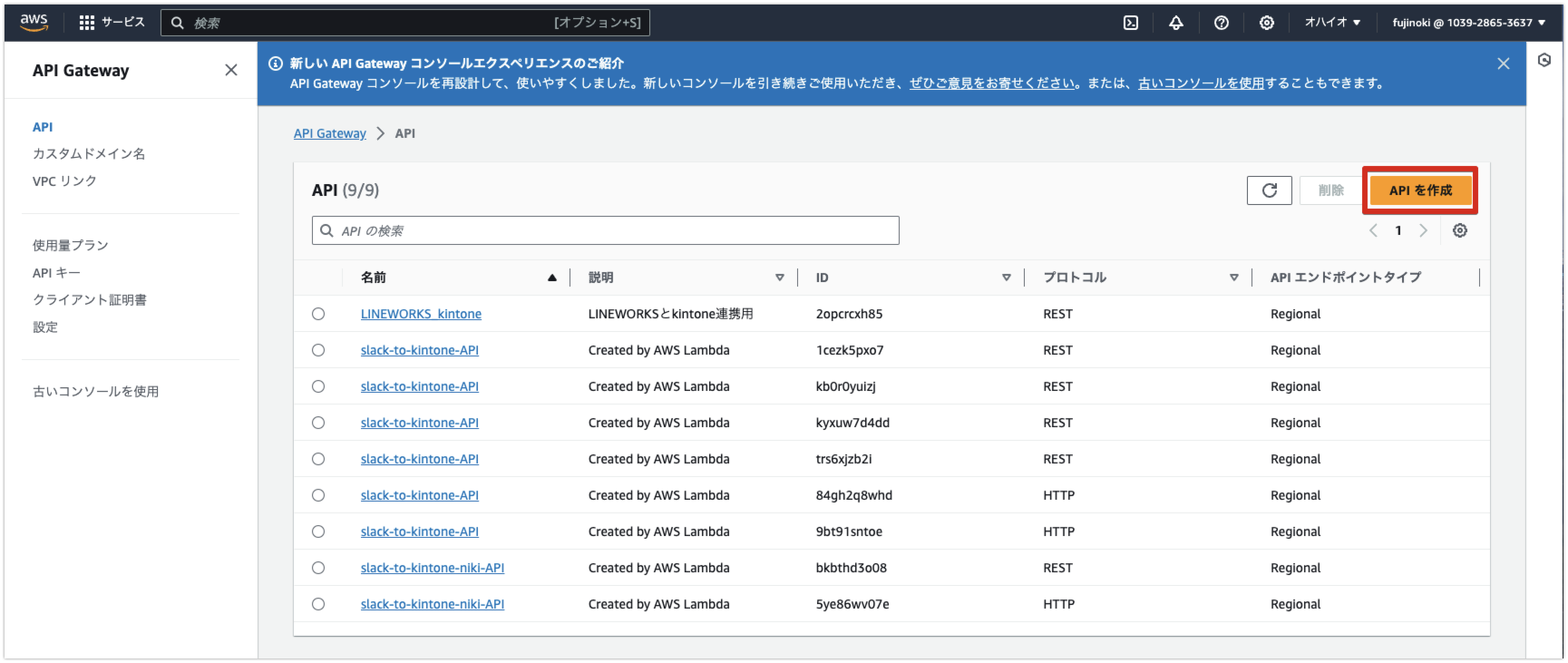Select radio button for API ID 84gh2q8whd
This screenshot has width=1568, height=663.
tap(318, 495)
